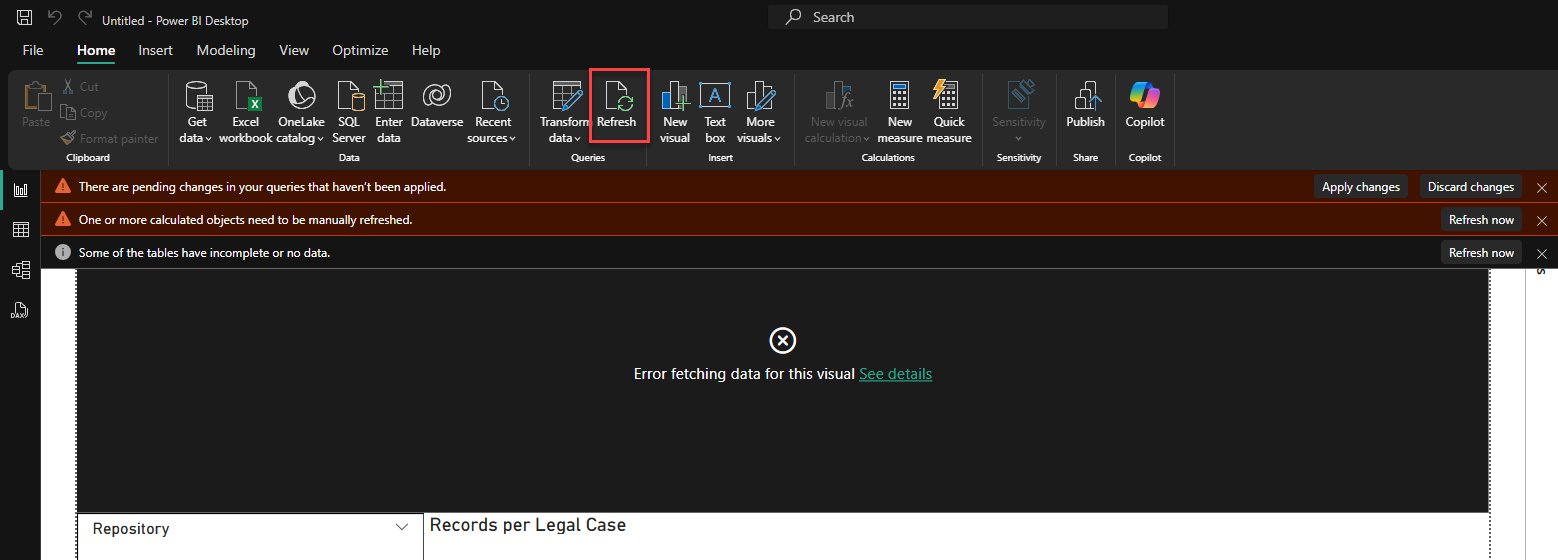Click the Publish icon

click(x=1085, y=97)
